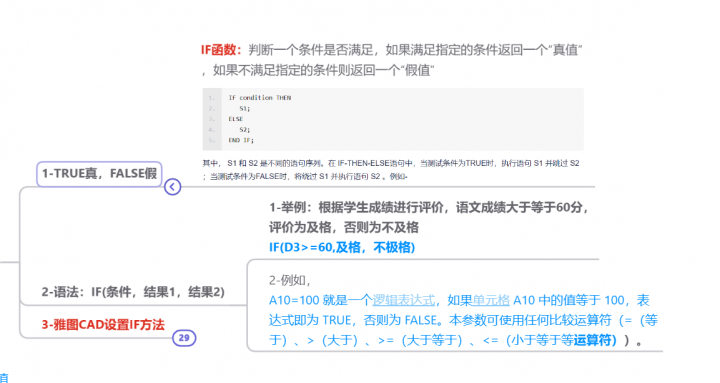720x383 pixels.
Task: Open the 逻辑表达式 hyperlink
Action: click(404, 300)
